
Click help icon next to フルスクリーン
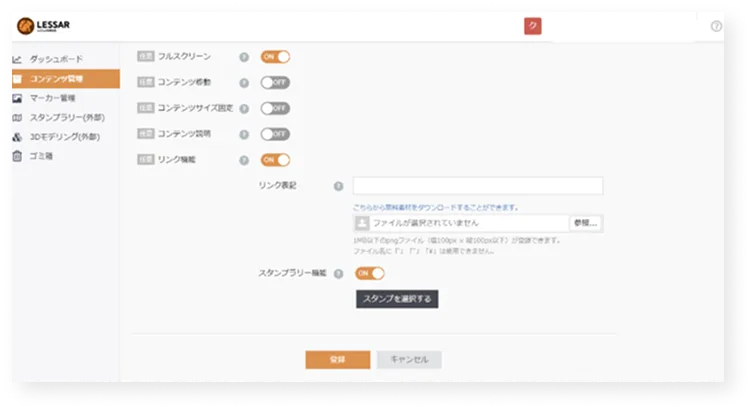[x=244, y=57]
